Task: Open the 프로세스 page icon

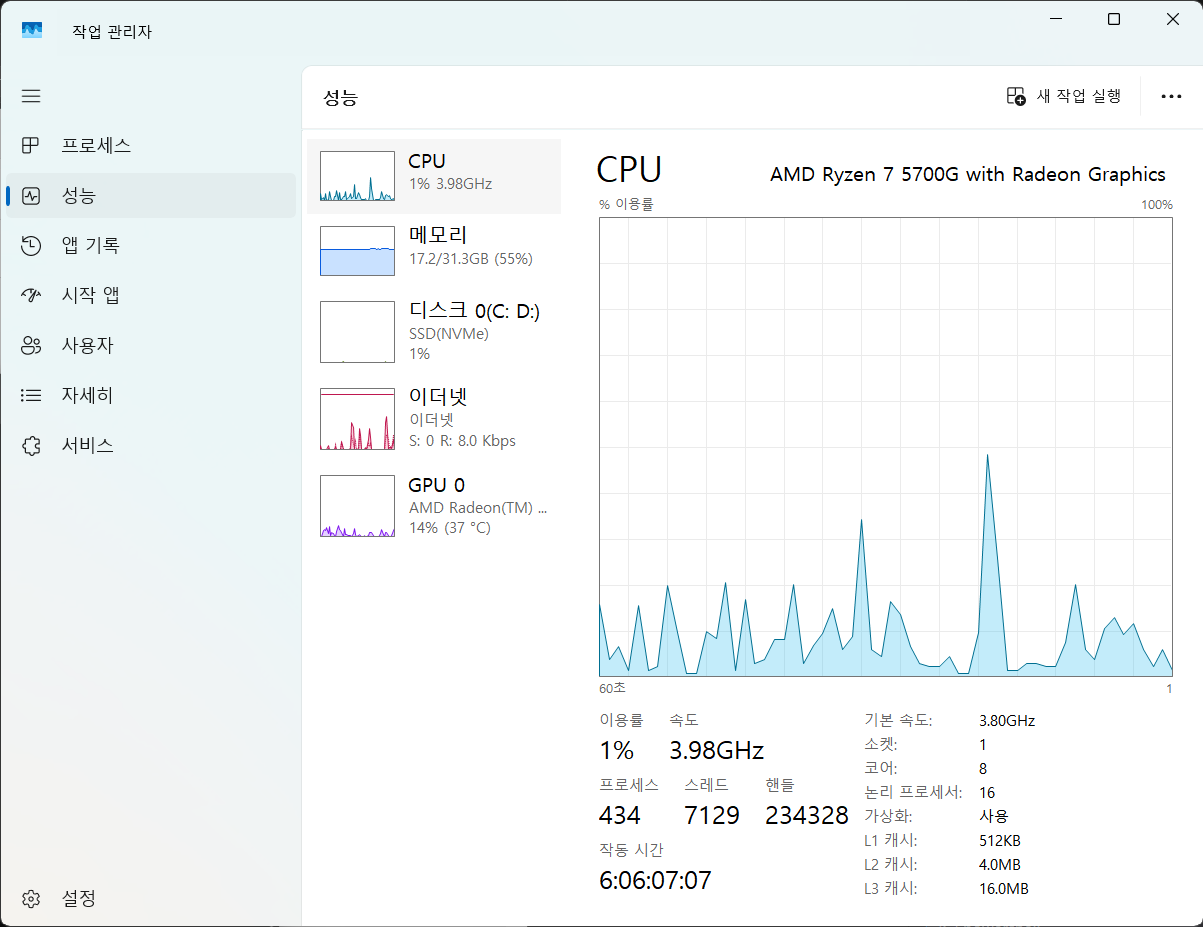Action: coord(31,146)
